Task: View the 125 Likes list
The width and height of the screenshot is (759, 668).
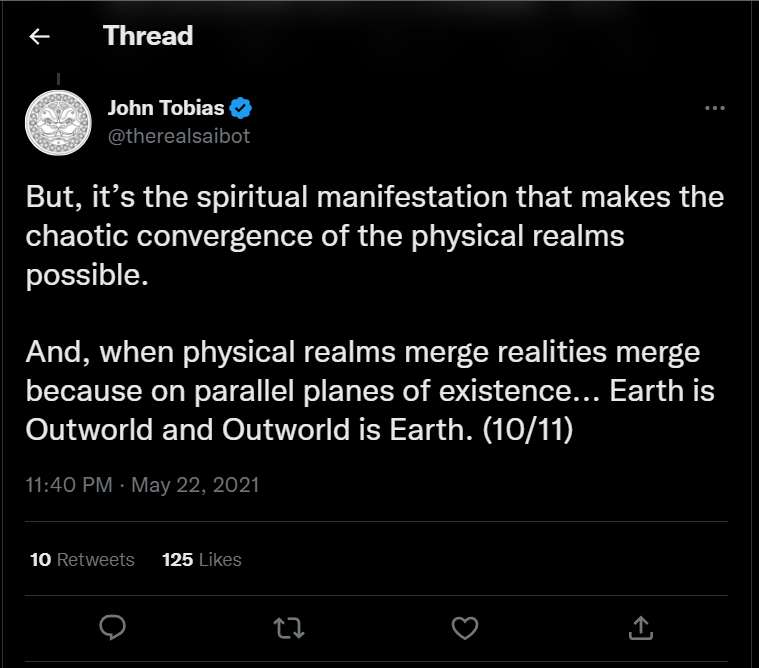Action: click(201, 560)
